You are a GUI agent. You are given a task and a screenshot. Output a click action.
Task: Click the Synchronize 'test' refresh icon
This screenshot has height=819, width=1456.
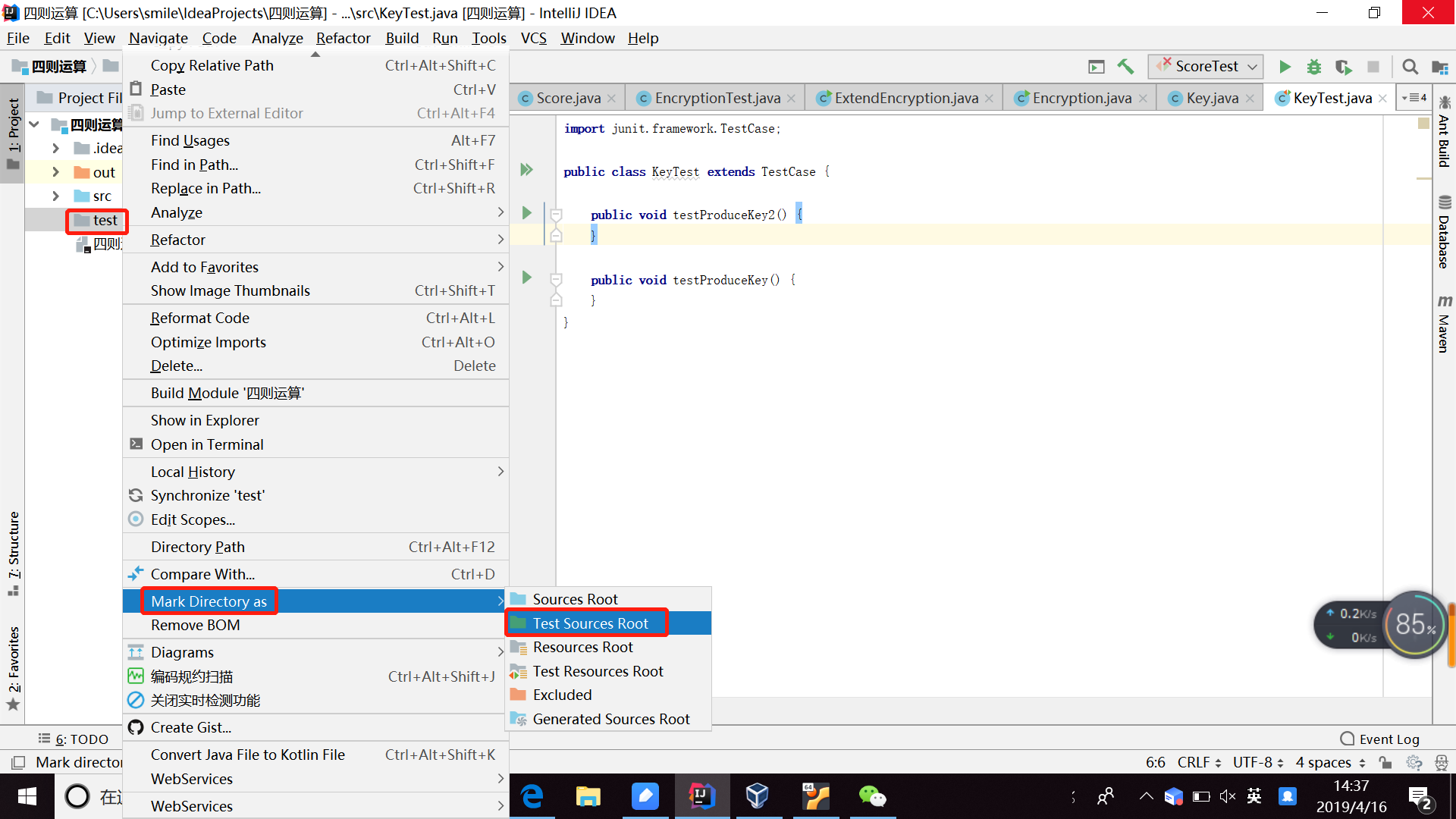pyautogui.click(x=136, y=495)
